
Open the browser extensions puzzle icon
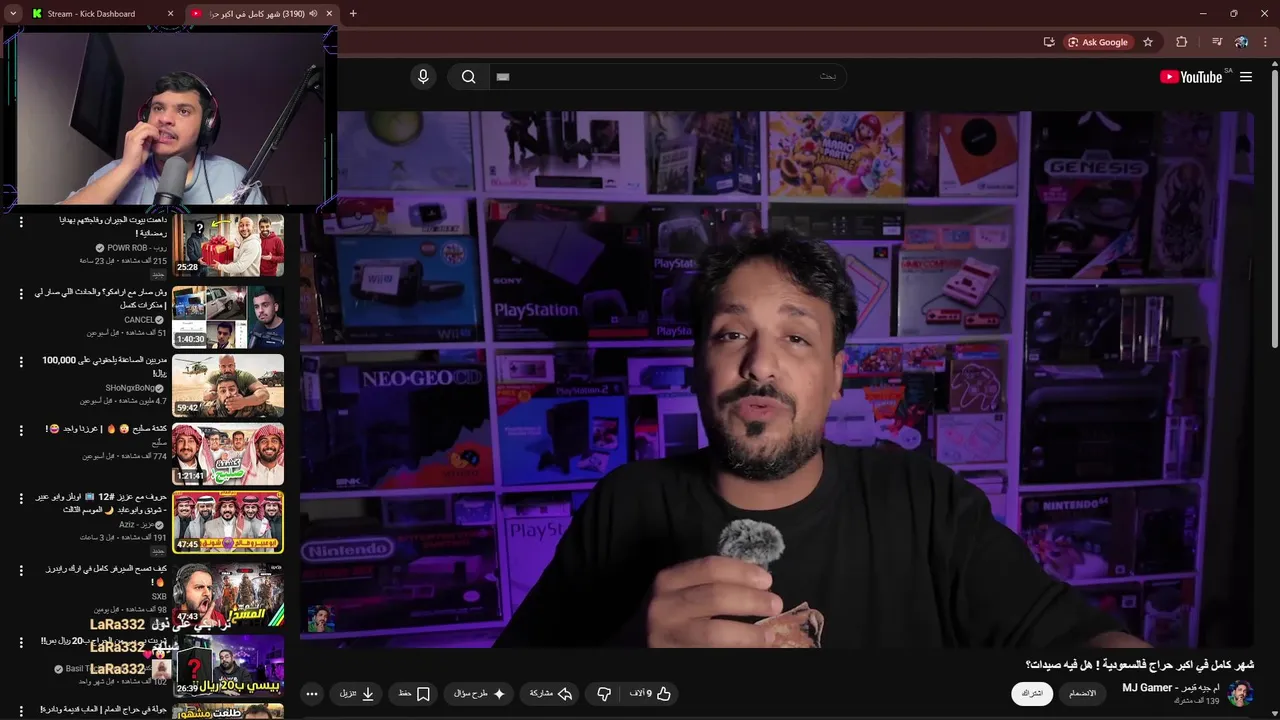pyautogui.click(x=1181, y=42)
